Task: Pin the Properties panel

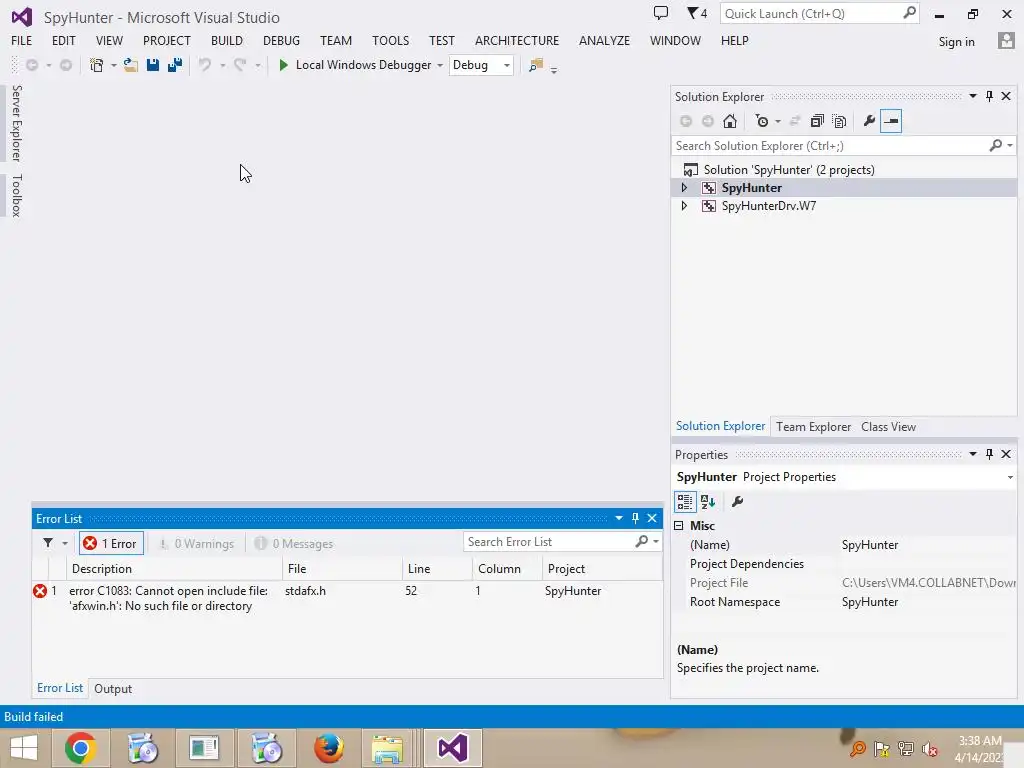Action: point(989,454)
